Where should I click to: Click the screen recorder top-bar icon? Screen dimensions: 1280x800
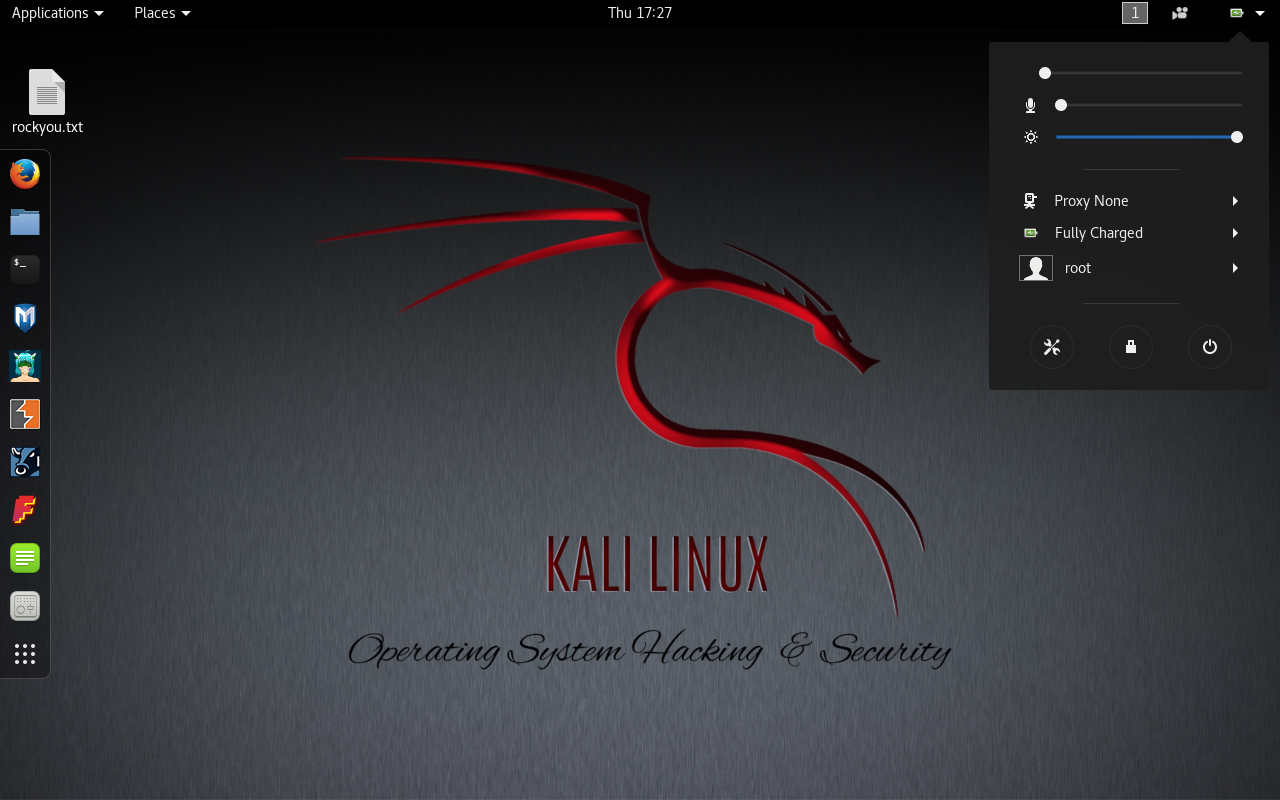(x=1180, y=13)
